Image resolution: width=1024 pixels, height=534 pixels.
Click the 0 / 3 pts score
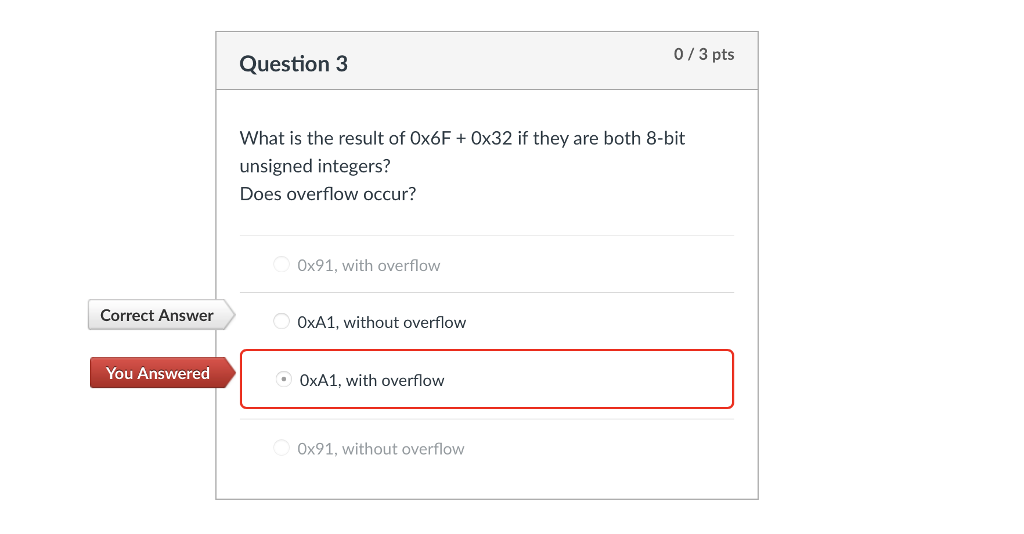coord(704,54)
